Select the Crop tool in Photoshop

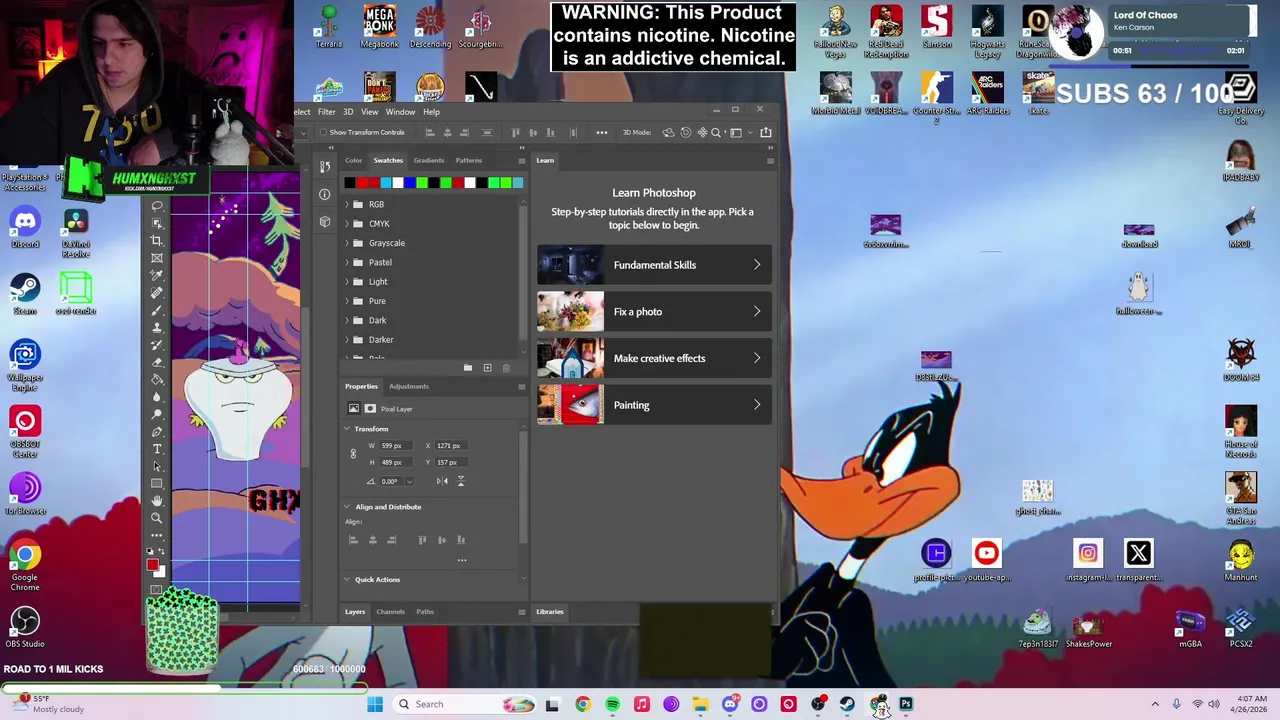pos(157,241)
